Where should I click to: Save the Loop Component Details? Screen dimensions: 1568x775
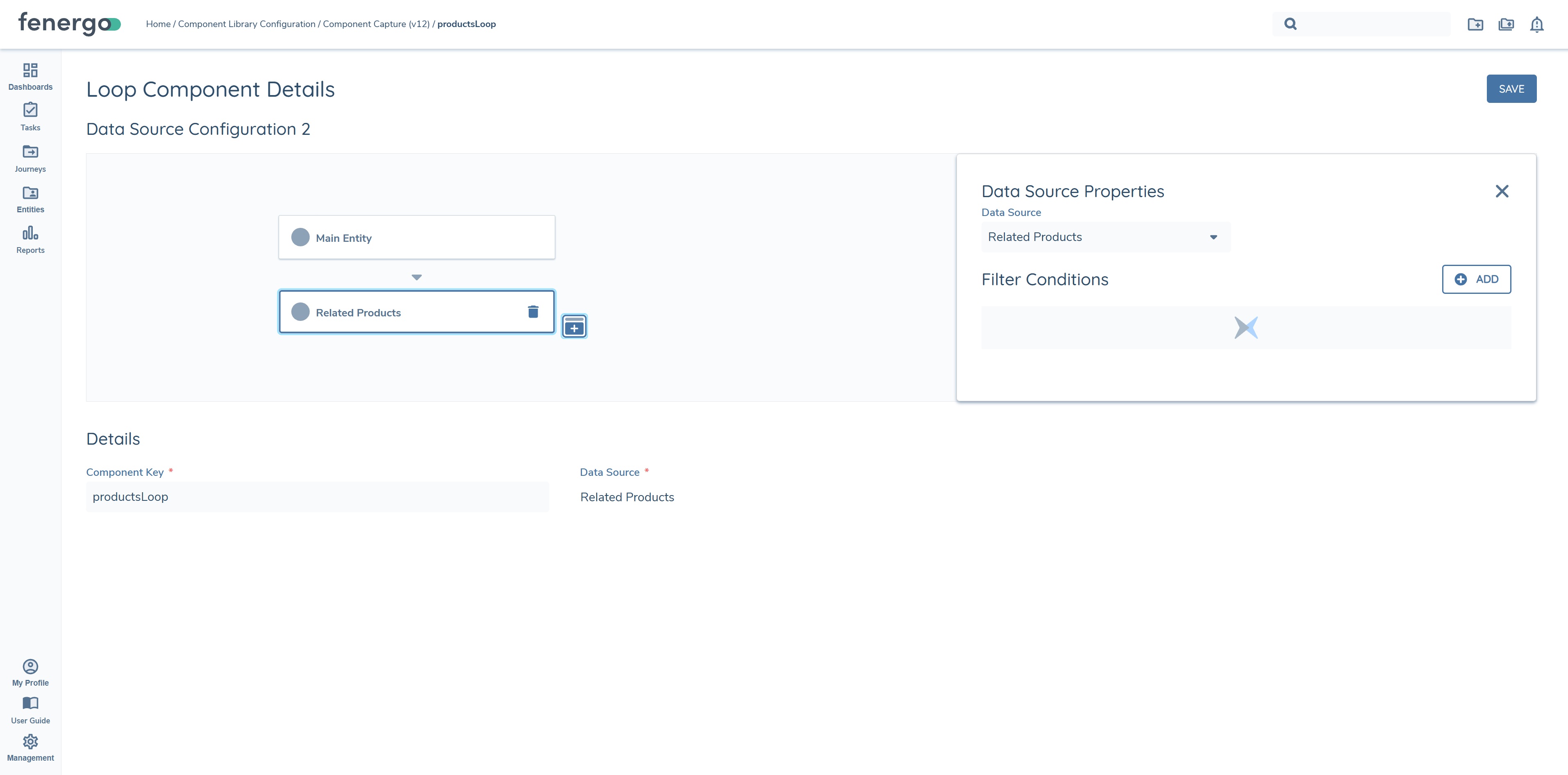click(x=1512, y=88)
